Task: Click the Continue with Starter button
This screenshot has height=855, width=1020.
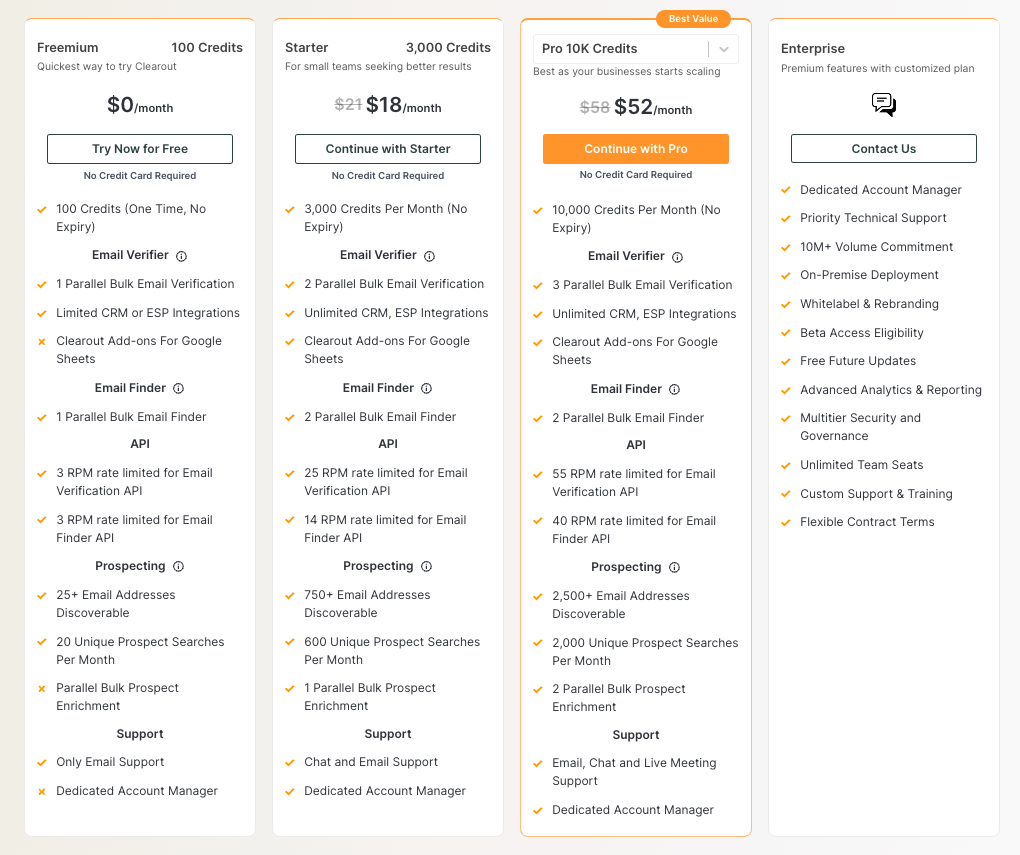Action: 388,149
